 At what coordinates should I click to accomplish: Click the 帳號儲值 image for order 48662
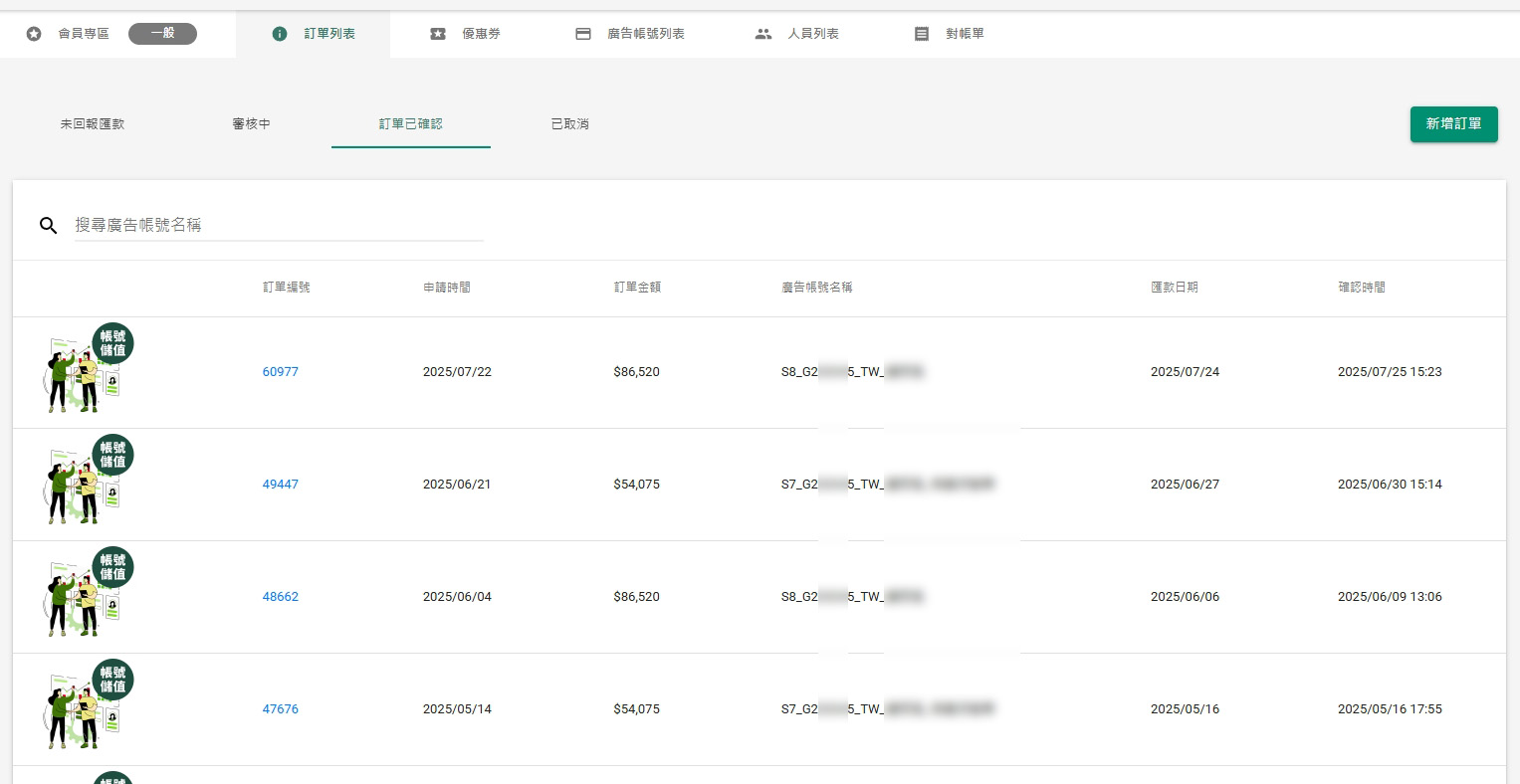89,594
